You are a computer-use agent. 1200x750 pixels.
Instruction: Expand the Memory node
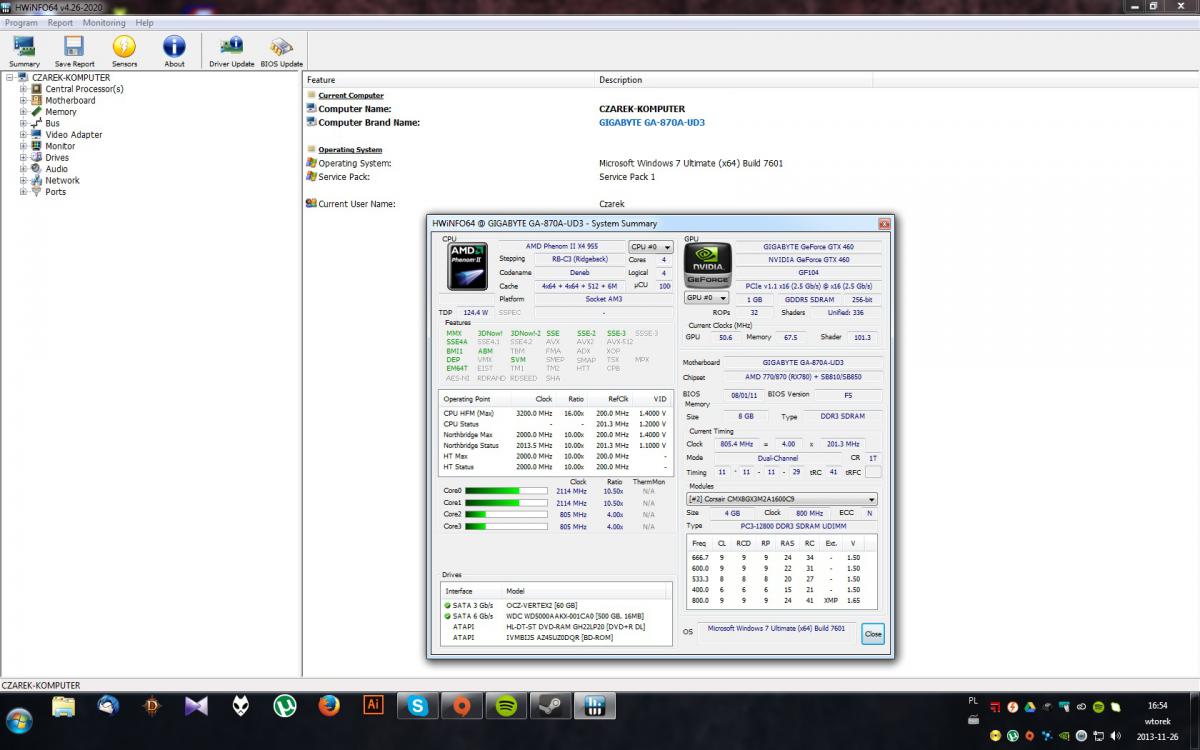pyautogui.click(x=23, y=112)
